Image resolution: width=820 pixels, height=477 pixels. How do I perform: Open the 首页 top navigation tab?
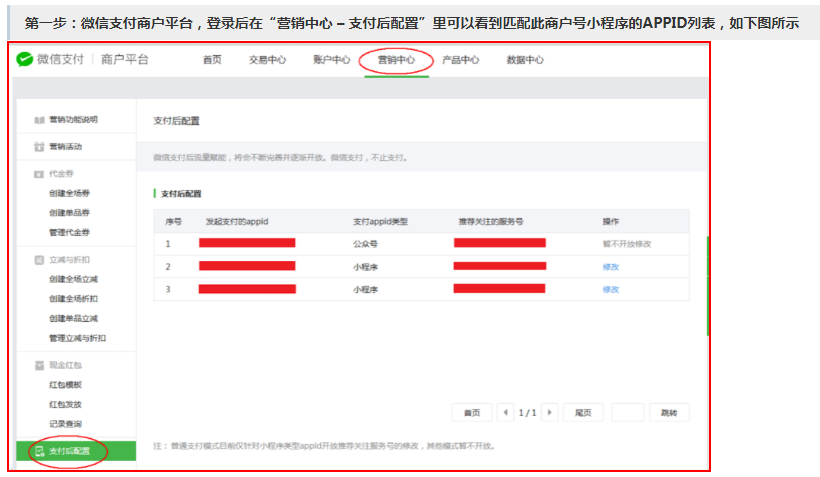pyautogui.click(x=212, y=60)
